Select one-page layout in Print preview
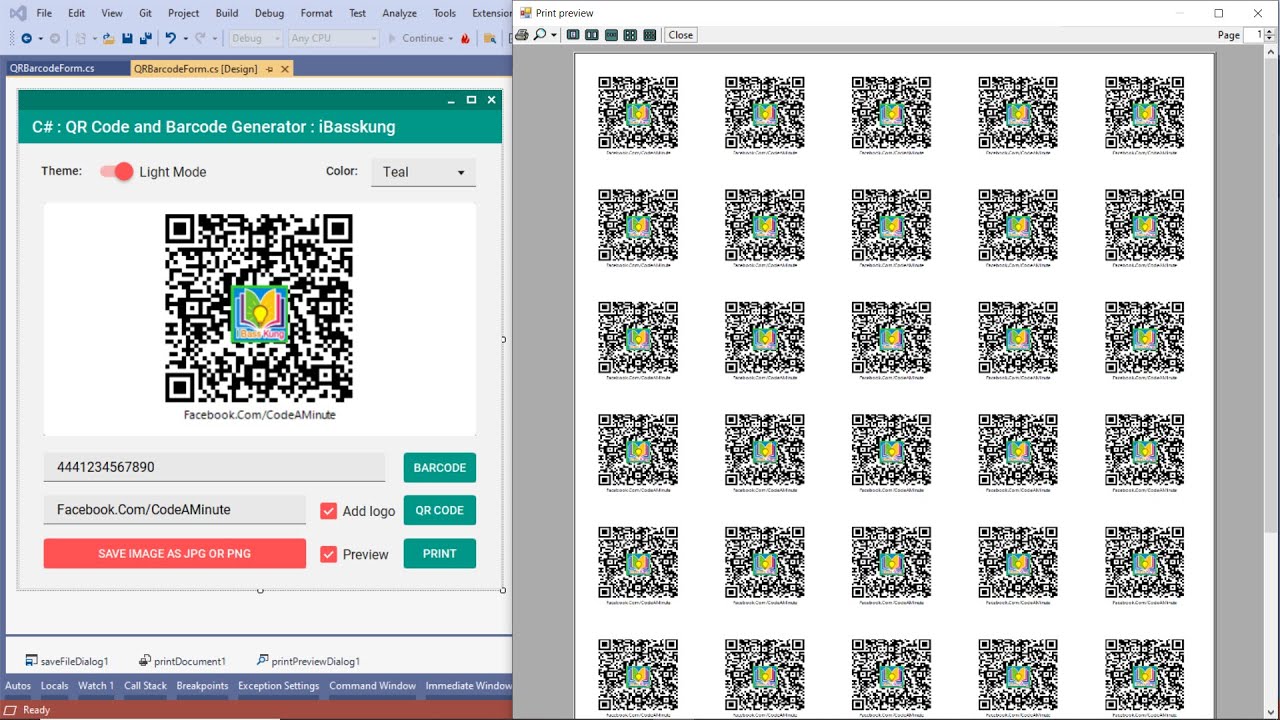1280x720 pixels. 573,35
